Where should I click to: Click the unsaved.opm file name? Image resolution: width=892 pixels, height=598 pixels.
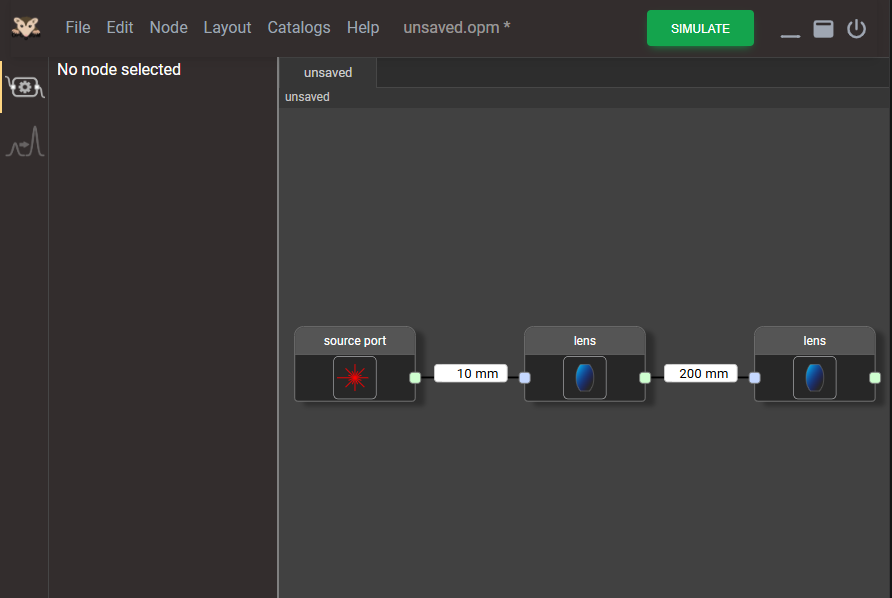click(x=457, y=27)
